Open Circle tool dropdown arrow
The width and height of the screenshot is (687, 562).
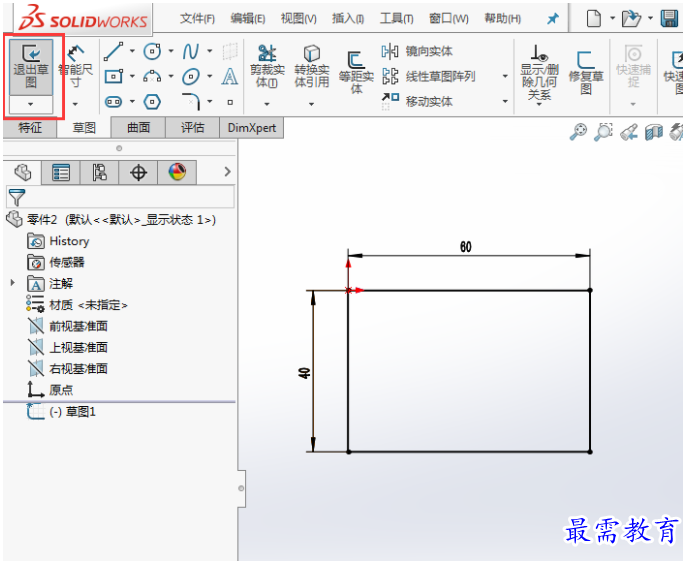tap(171, 51)
